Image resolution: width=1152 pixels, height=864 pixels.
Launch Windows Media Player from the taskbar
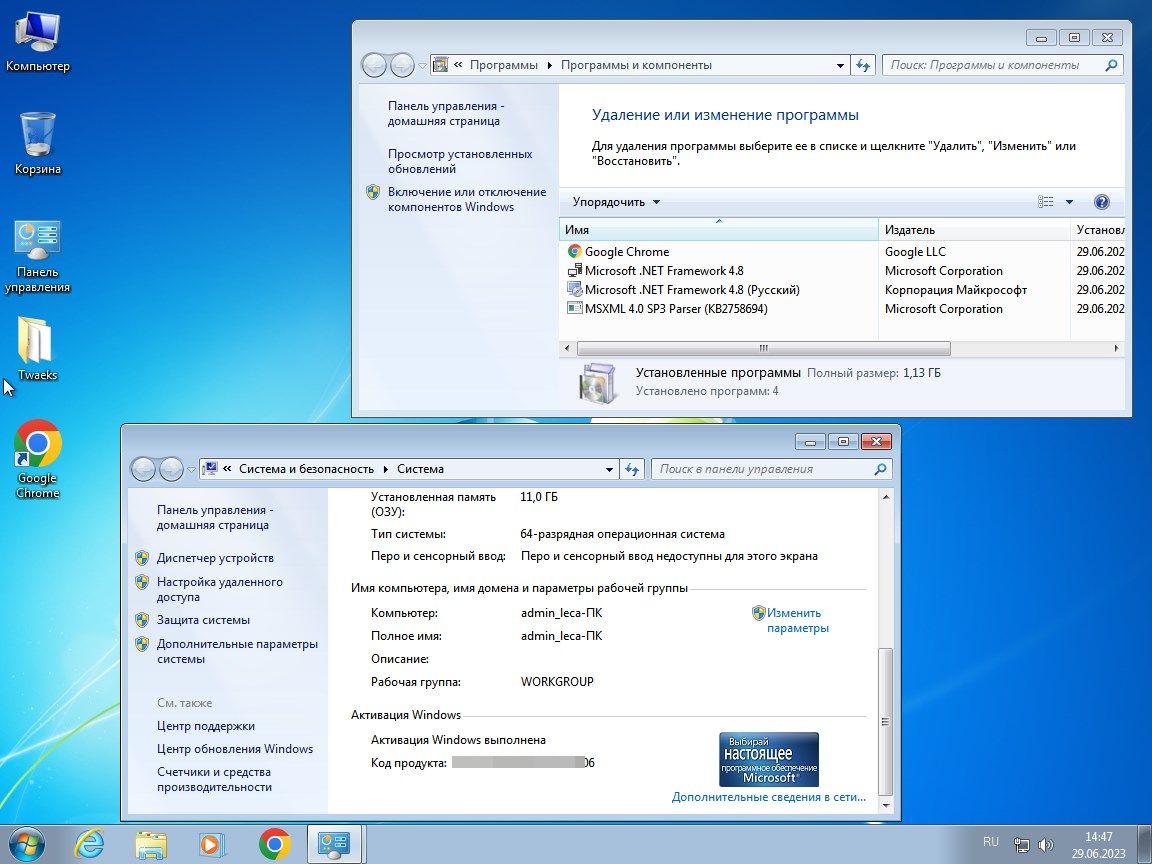(211, 844)
